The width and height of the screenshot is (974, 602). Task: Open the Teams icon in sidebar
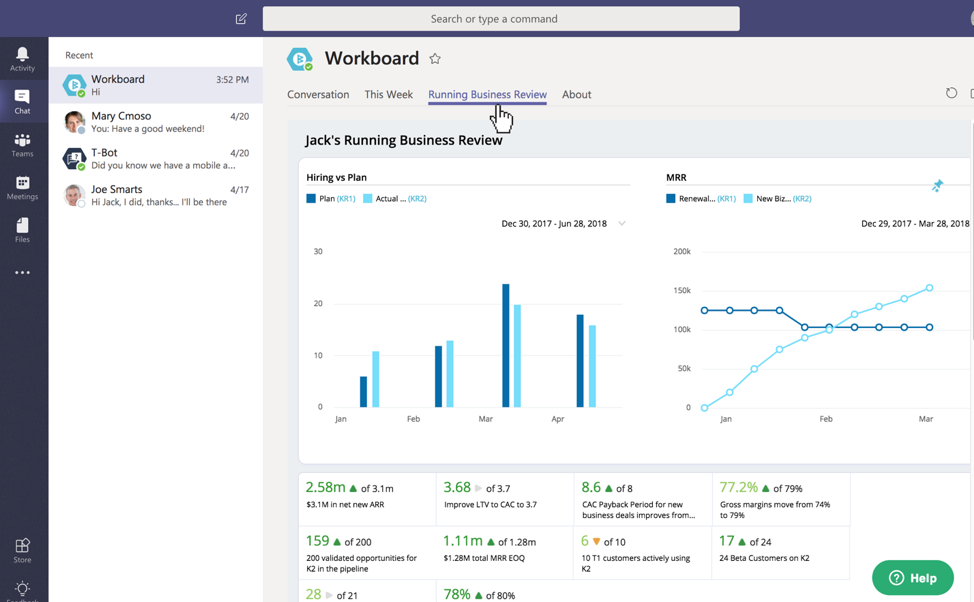(x=22, y=145)
